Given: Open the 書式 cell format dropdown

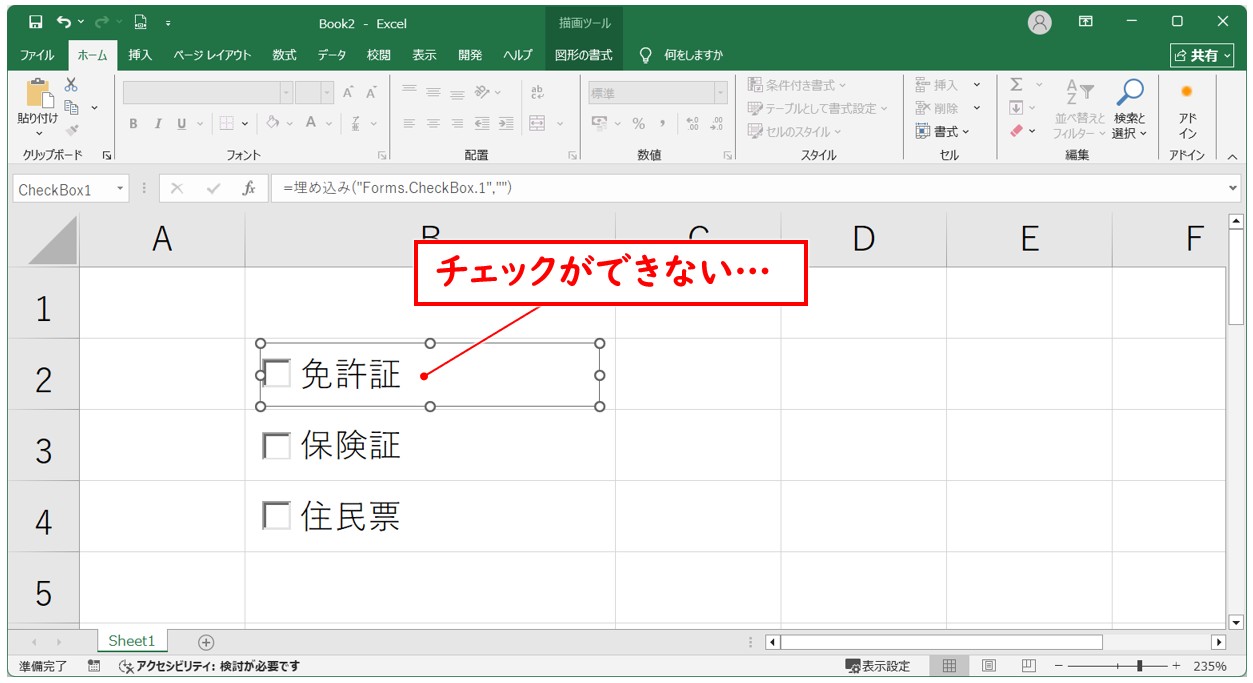Looking at the screenshot, I should click(x=943, y=131).
